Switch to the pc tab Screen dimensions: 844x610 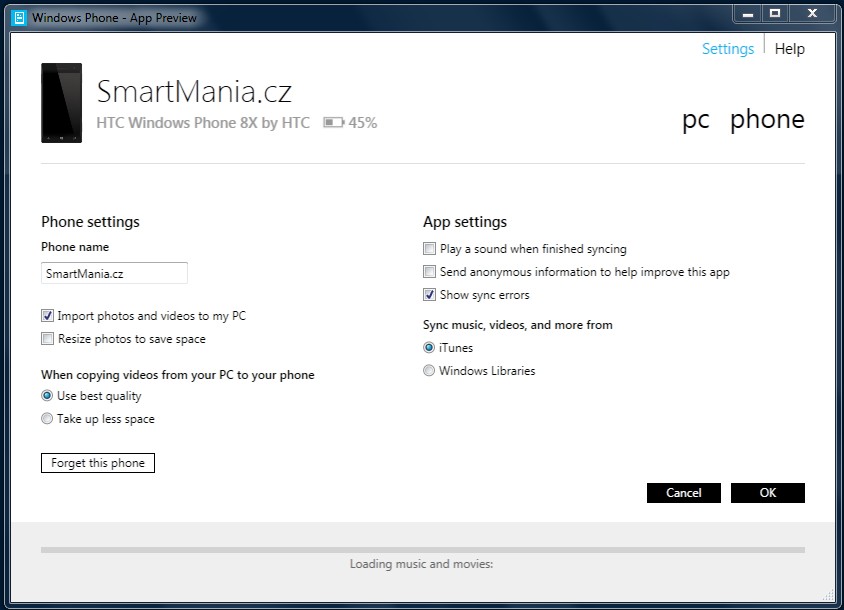(x=696, y=120)
